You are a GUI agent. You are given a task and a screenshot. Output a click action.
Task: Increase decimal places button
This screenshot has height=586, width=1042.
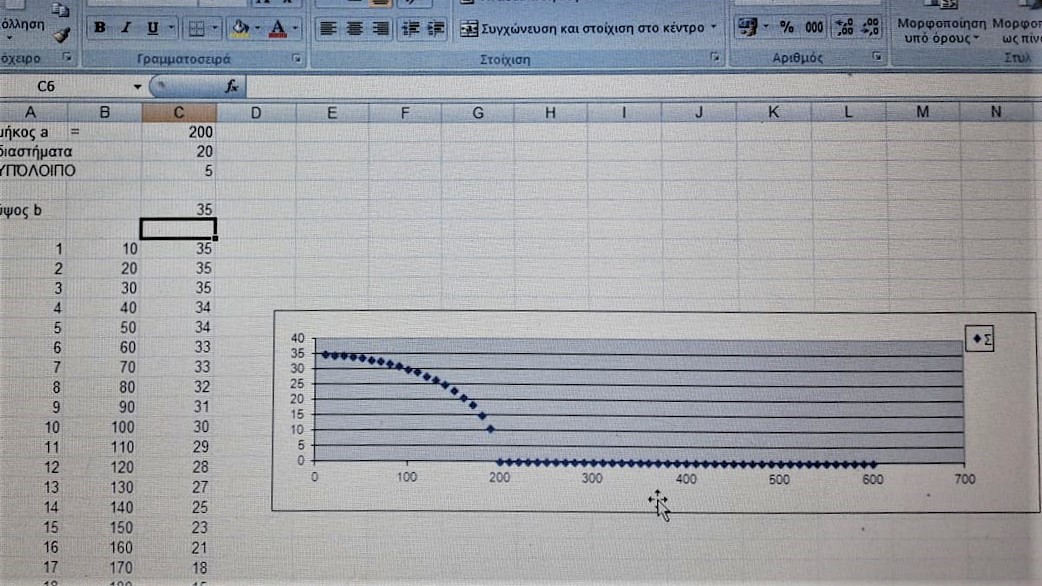(x=843, y=28)
